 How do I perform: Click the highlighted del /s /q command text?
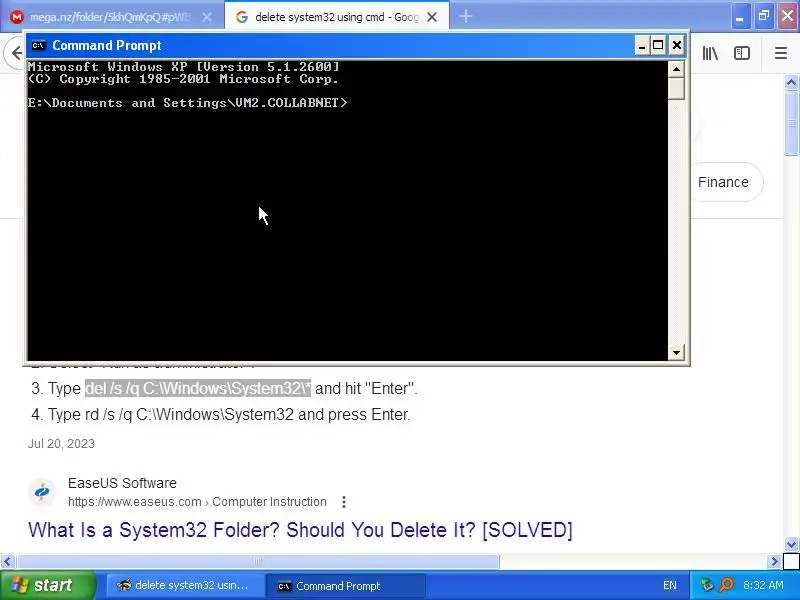(198, 388)
